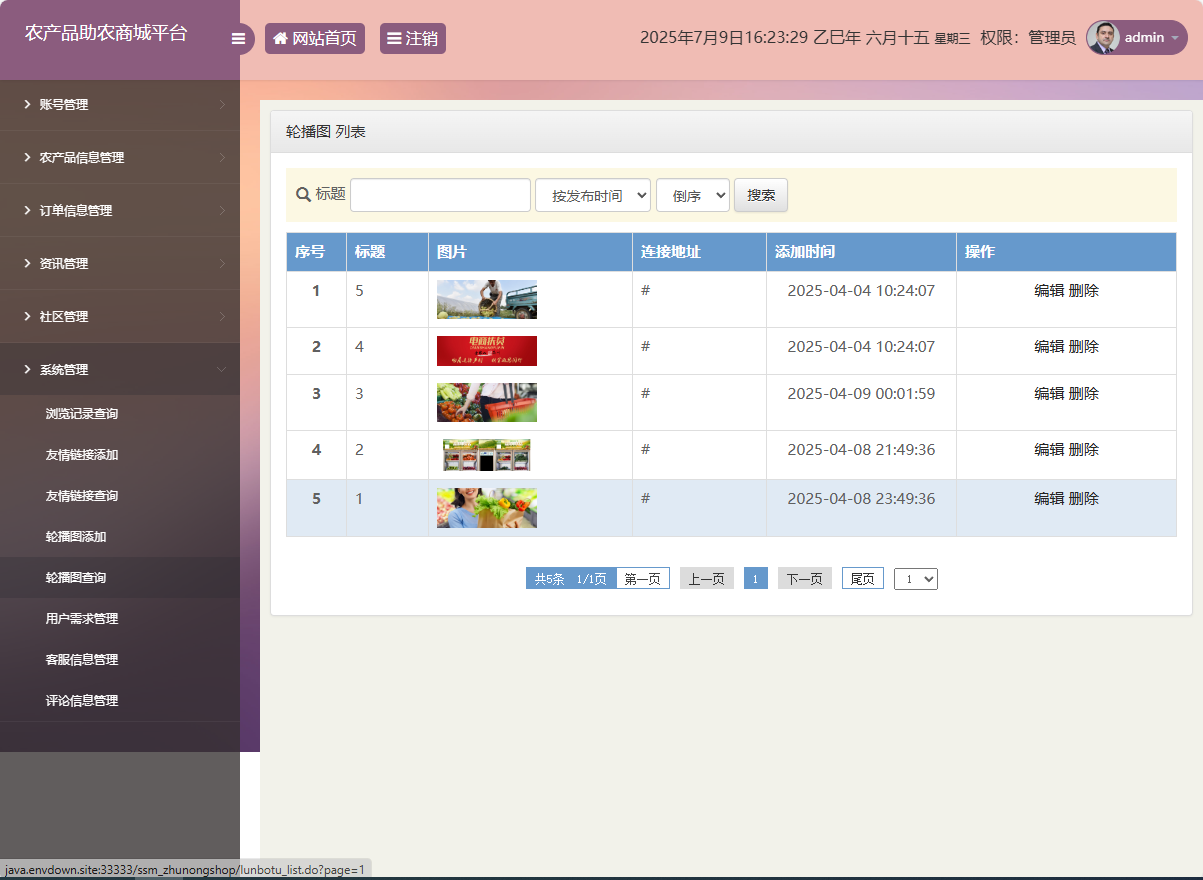Image resolution: width=1203 pixels, height=880 pixels.
Task: Open the 倒序 order dropdown
Action: [692, 194]
